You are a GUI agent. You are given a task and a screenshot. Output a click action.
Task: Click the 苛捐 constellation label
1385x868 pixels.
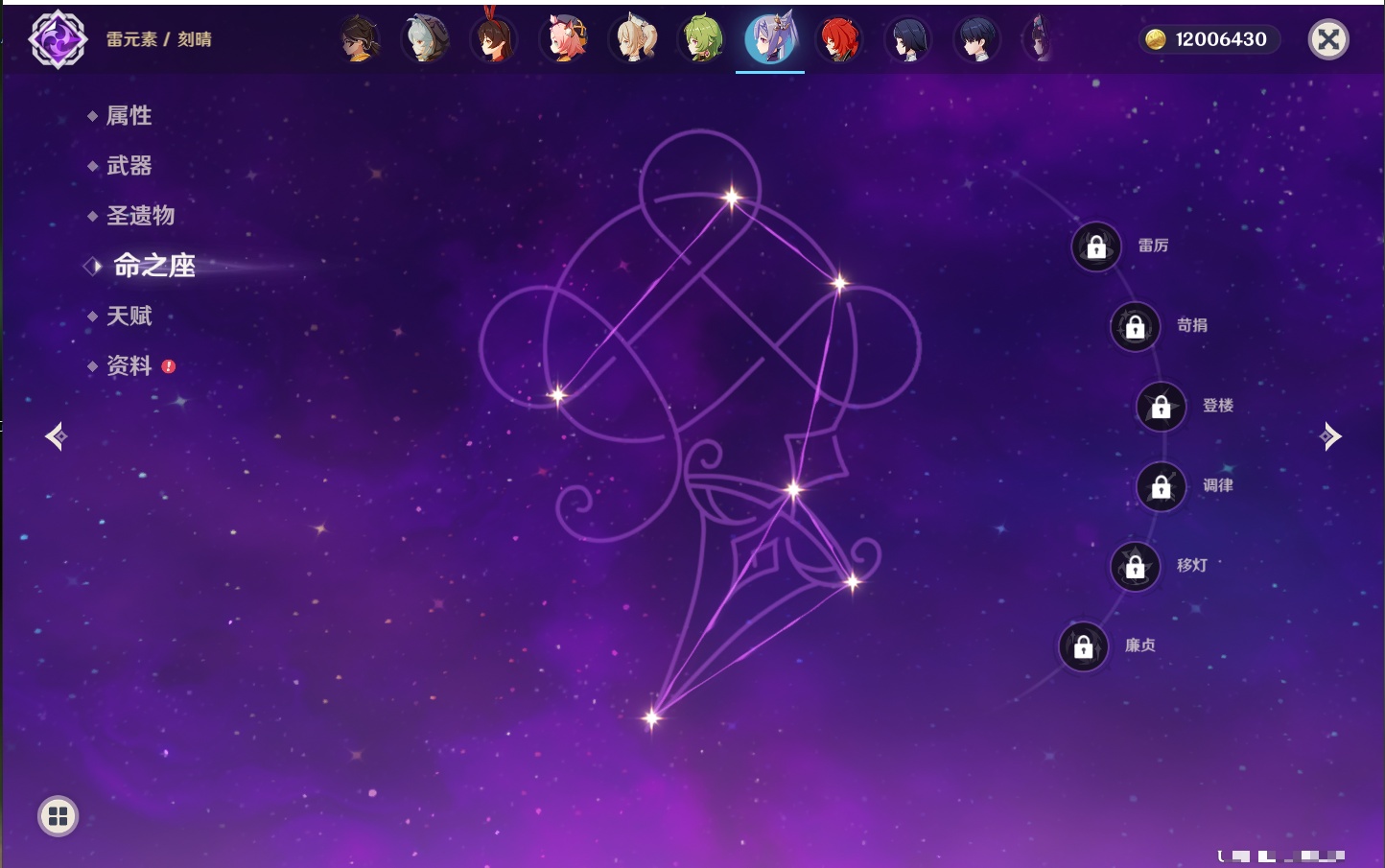point(1192,325)
